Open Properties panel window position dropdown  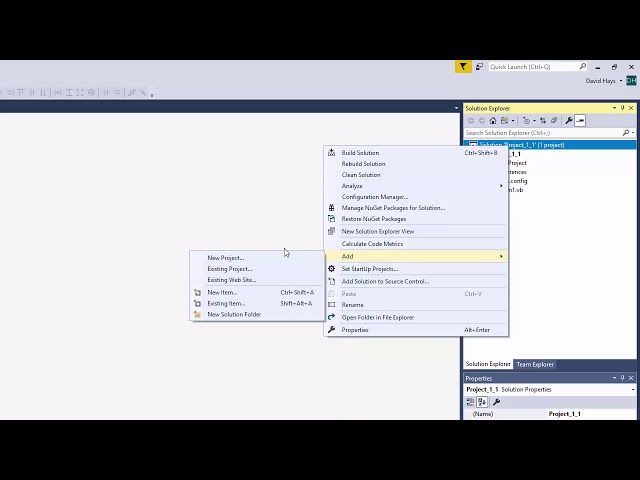tap(614, 378)
